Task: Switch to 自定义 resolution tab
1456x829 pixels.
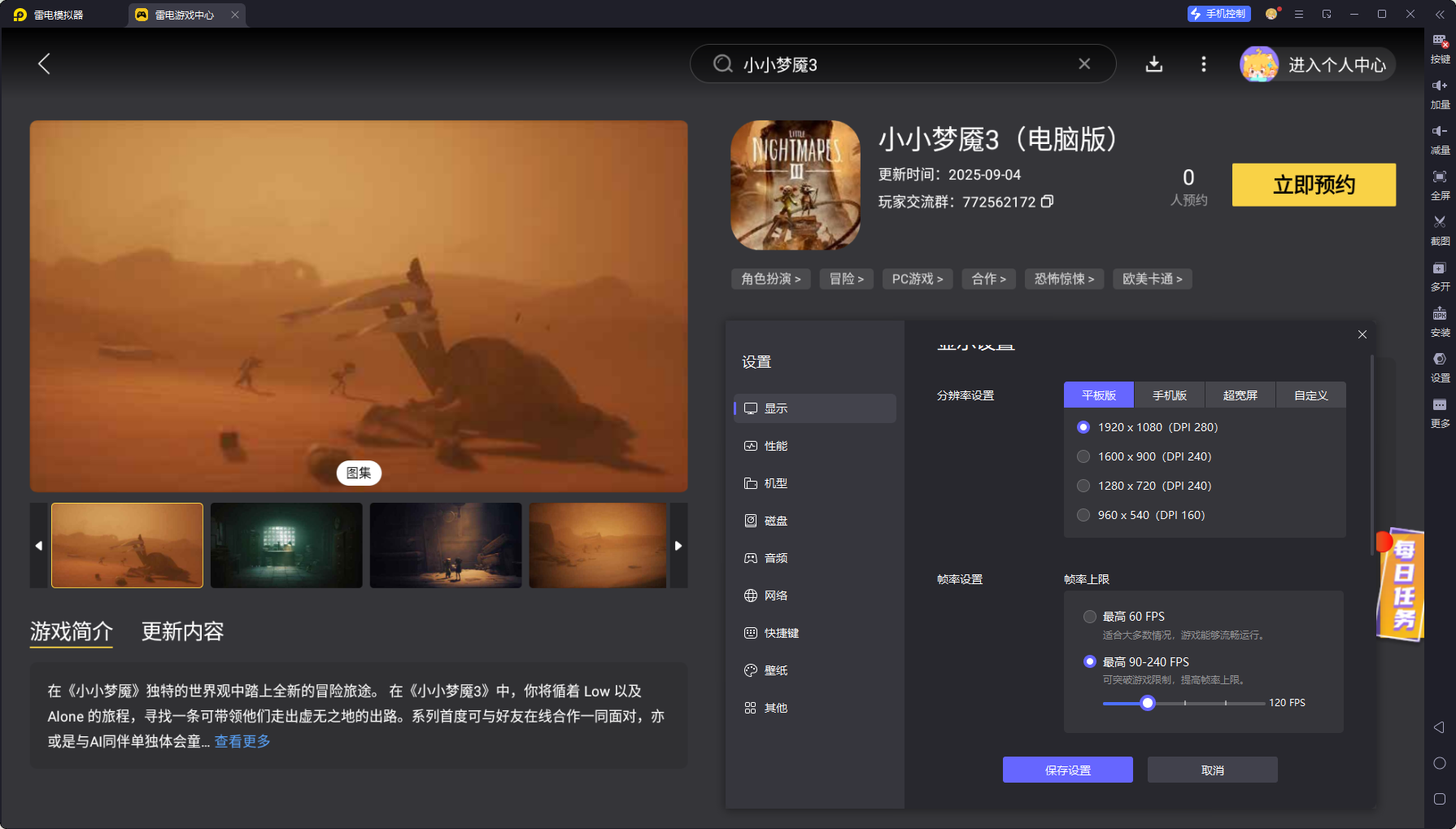Action: point(1311,395)
